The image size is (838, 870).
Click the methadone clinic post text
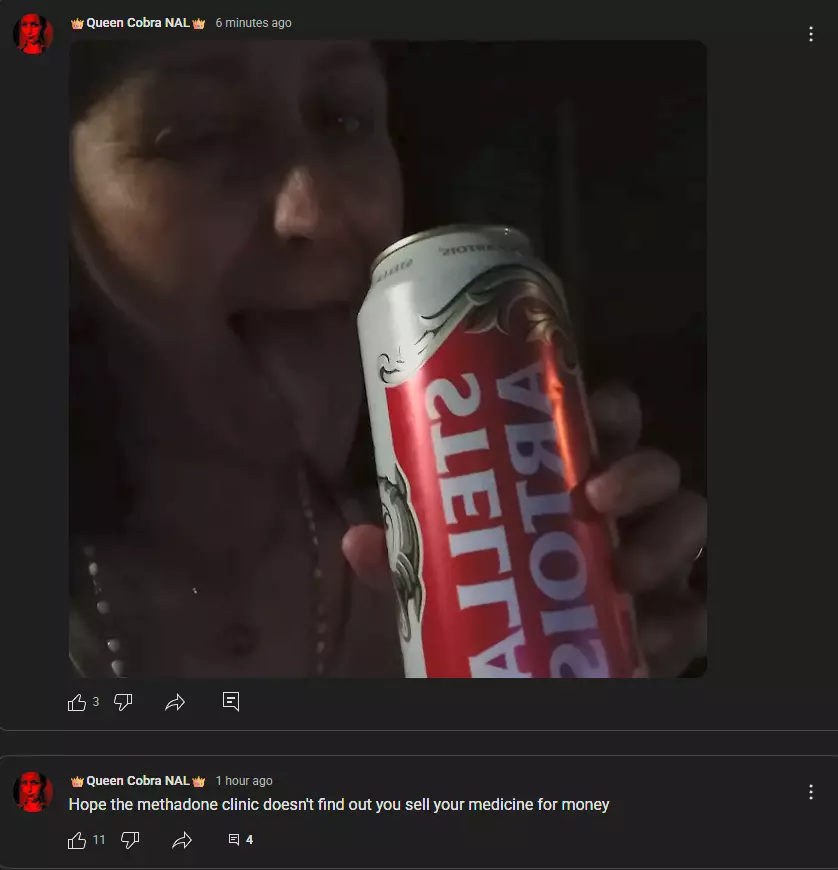click(x=339, y=805)
